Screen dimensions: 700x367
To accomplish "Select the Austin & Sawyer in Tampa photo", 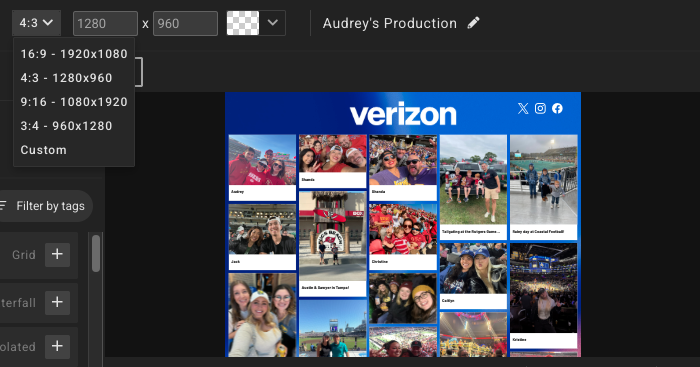I will (333, 244).
